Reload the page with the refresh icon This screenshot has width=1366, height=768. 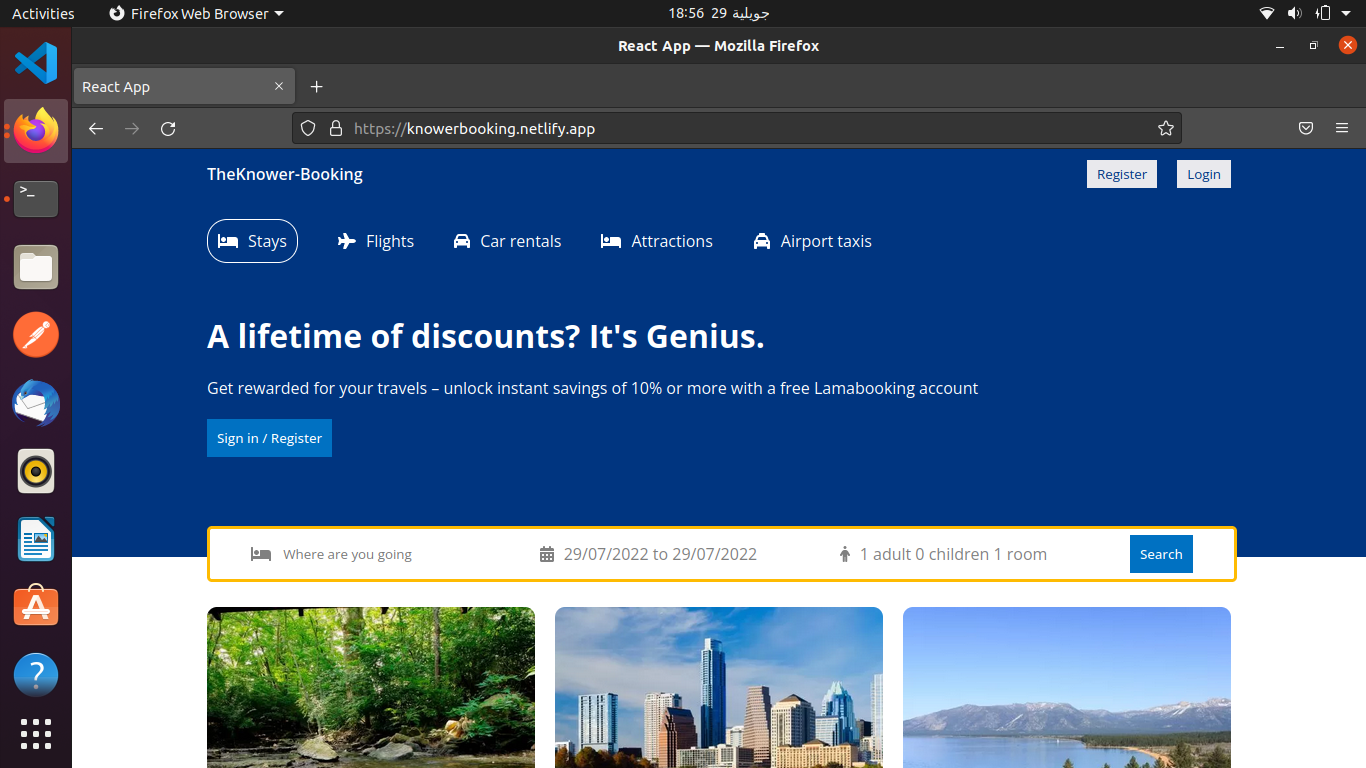coord(168,128)
